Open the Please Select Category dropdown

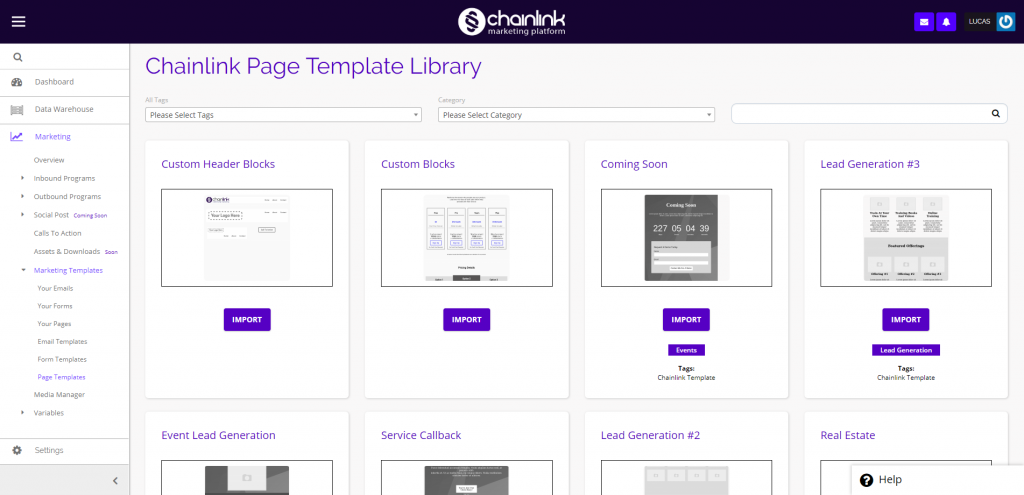pos(577,115)
